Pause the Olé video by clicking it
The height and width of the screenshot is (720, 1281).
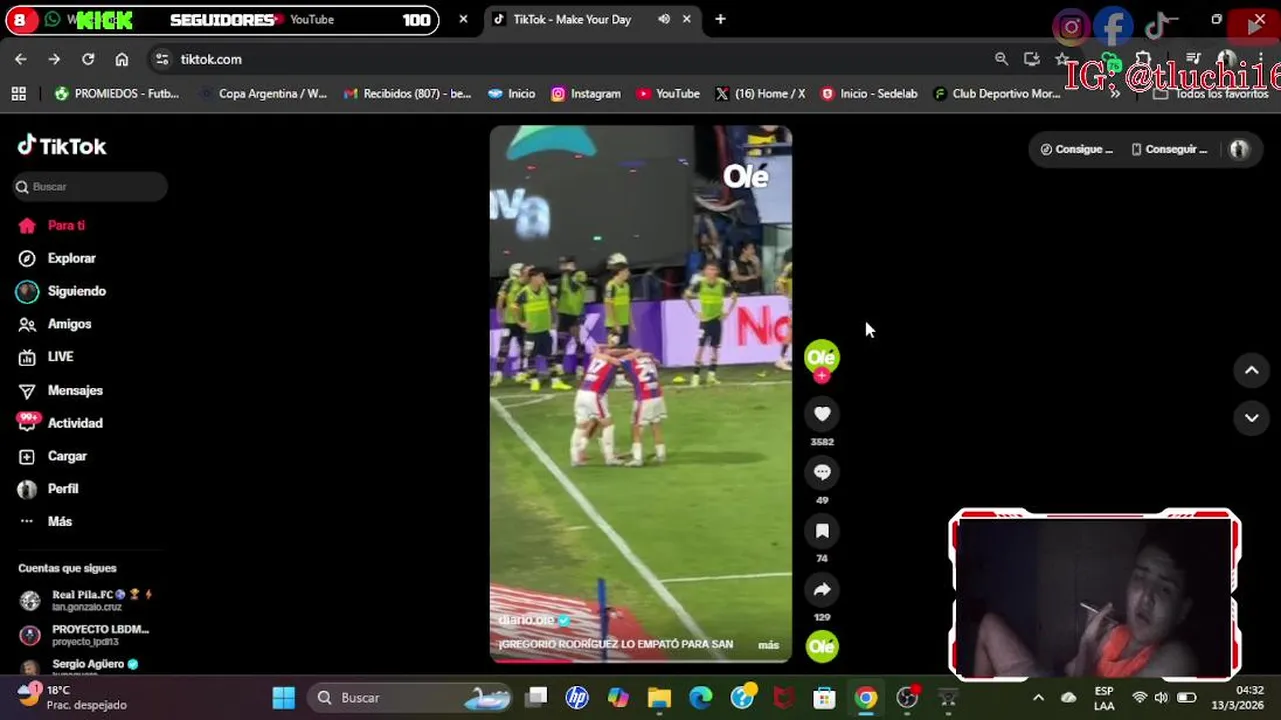coord(641,394)
